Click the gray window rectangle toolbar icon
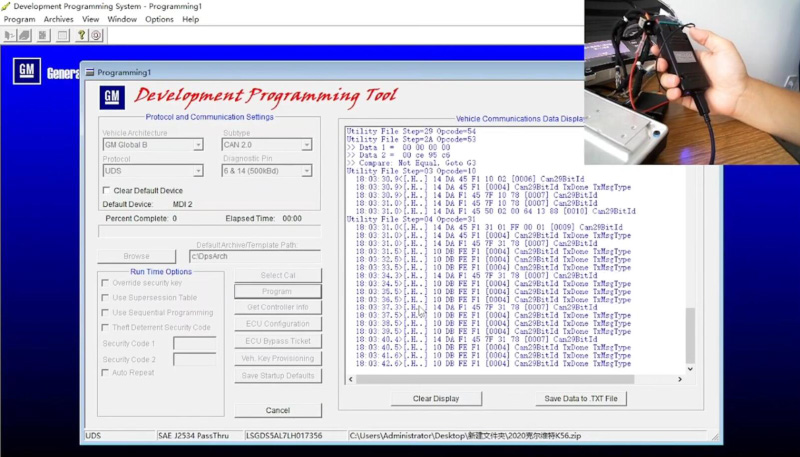This screenshot has height=457, width=800. click(x=63, y=35)
